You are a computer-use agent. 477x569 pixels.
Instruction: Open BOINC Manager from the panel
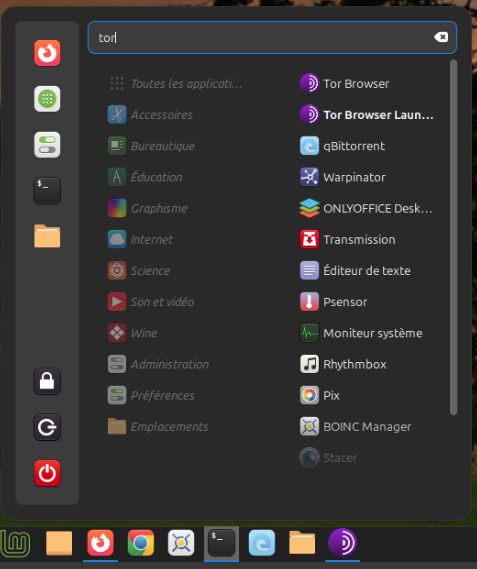[x=181, y=543]
